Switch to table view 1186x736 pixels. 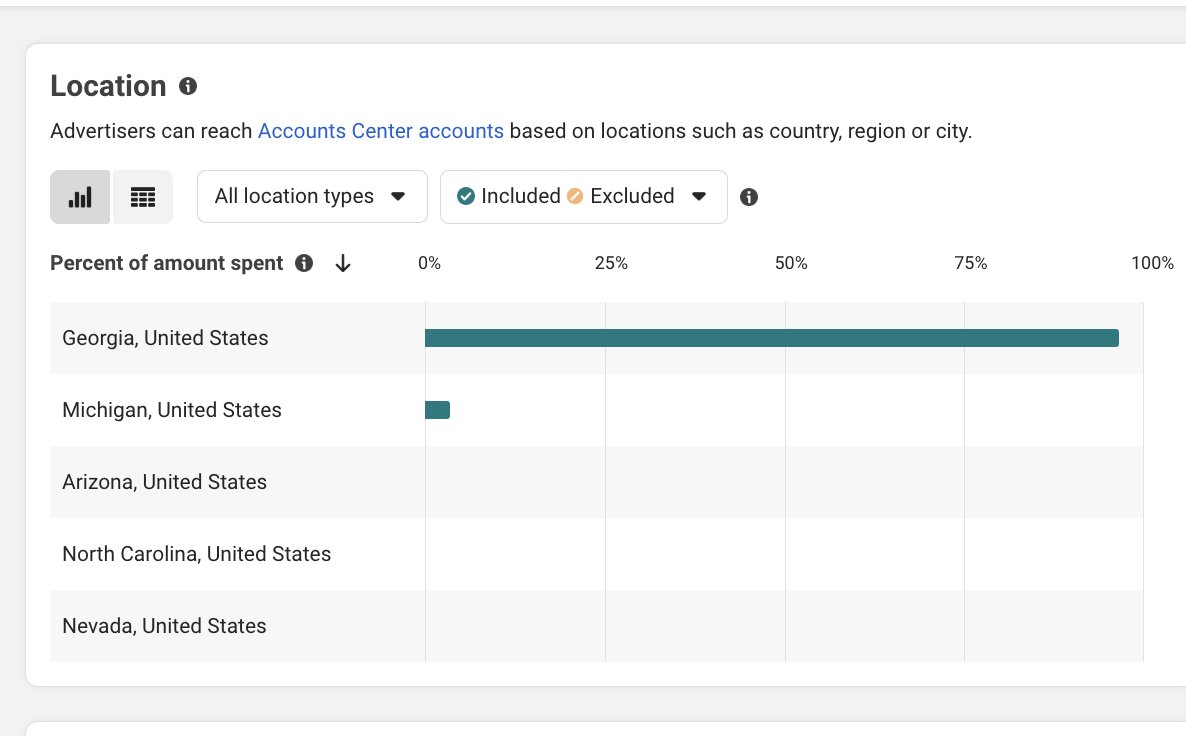click(143, 197)
